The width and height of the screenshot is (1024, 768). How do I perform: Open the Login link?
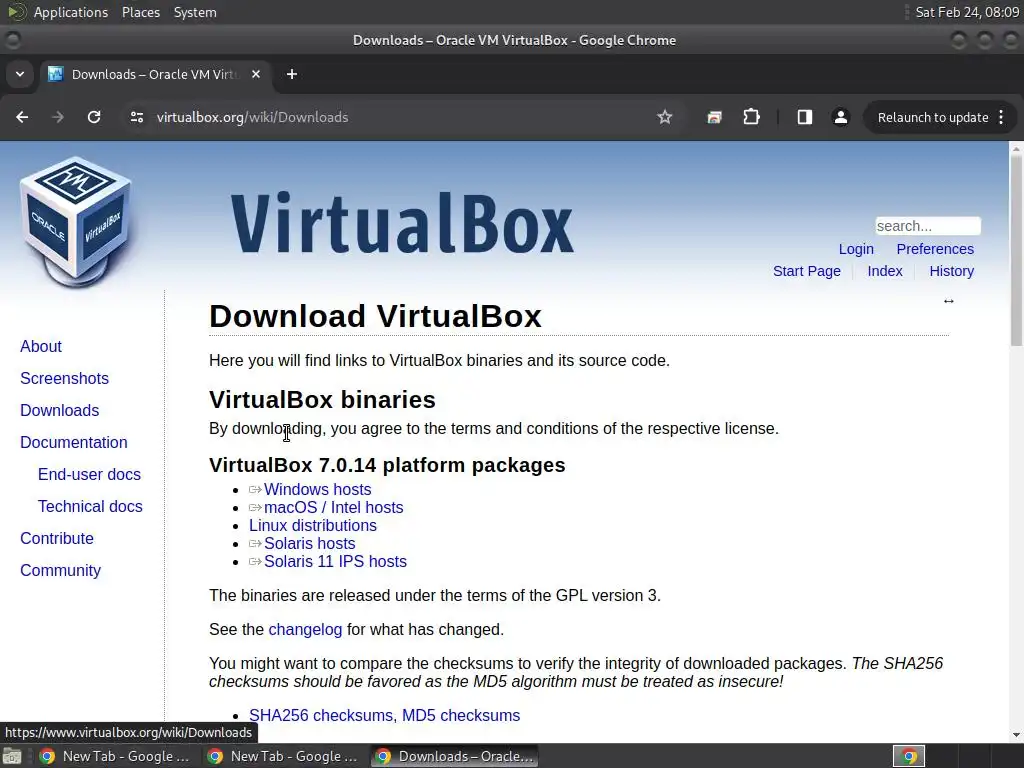(x=856, y=249)
